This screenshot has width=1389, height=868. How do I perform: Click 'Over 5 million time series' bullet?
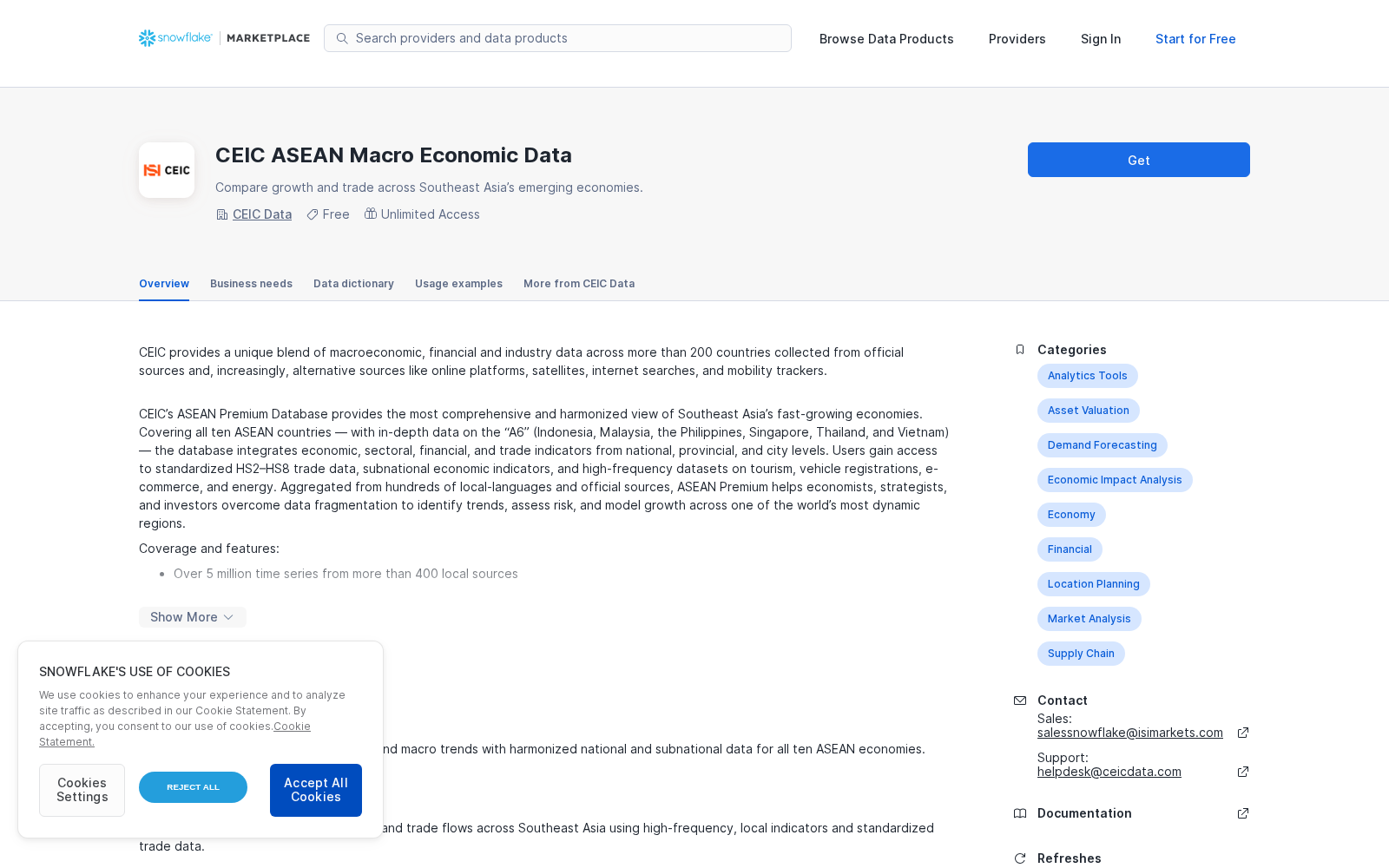[x=346, y=574]
